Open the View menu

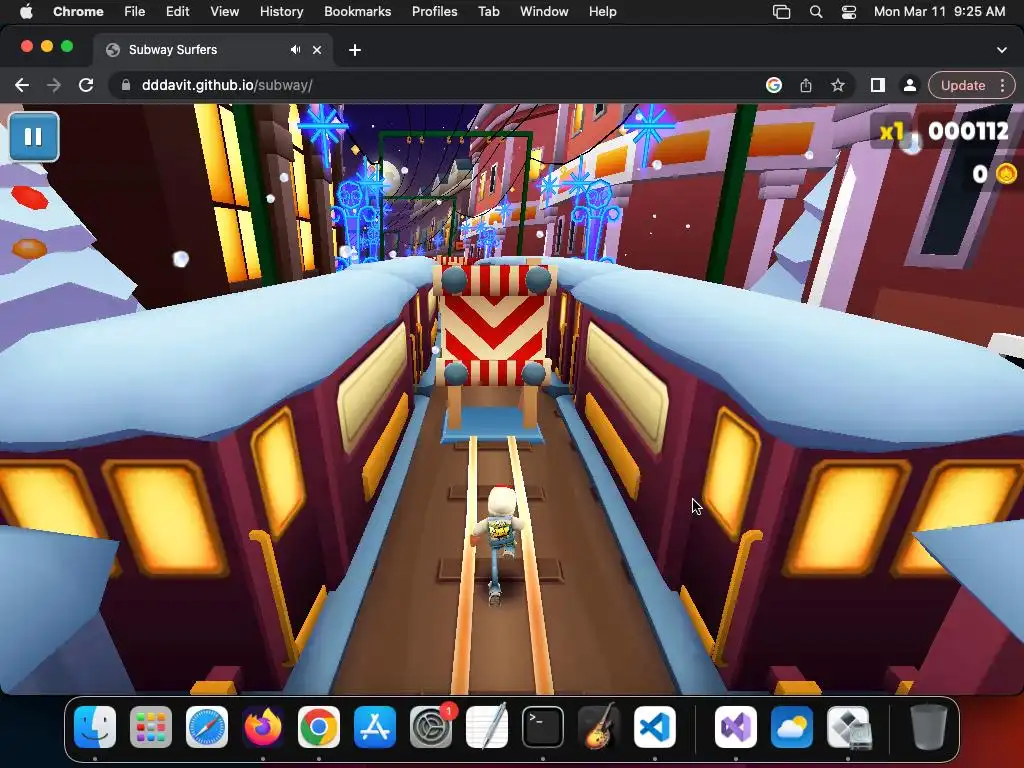(224, 11)
